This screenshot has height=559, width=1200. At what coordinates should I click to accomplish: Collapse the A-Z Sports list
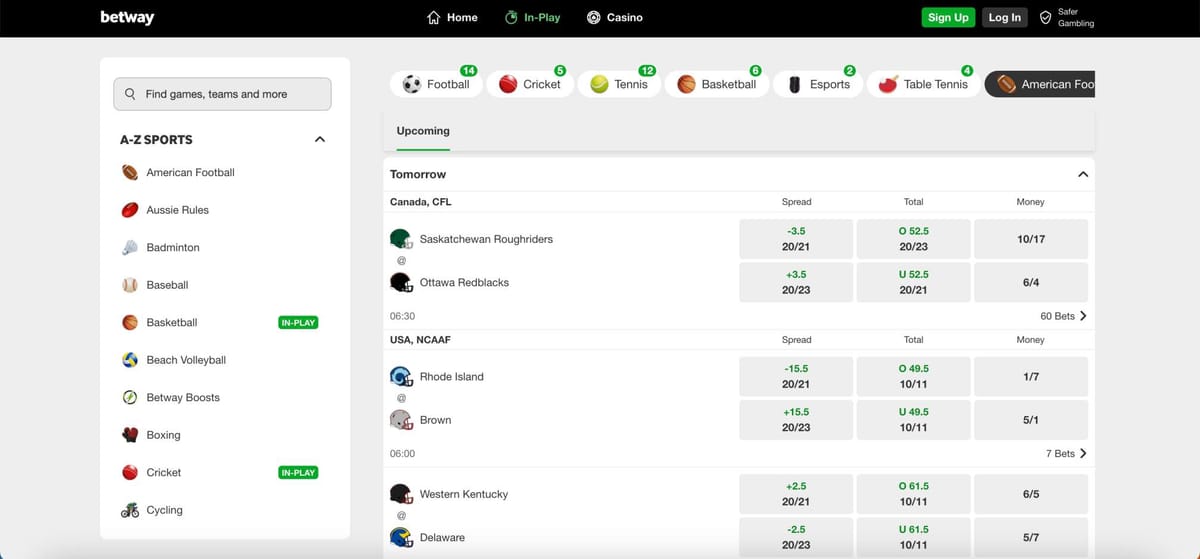[x=320, y=140]
